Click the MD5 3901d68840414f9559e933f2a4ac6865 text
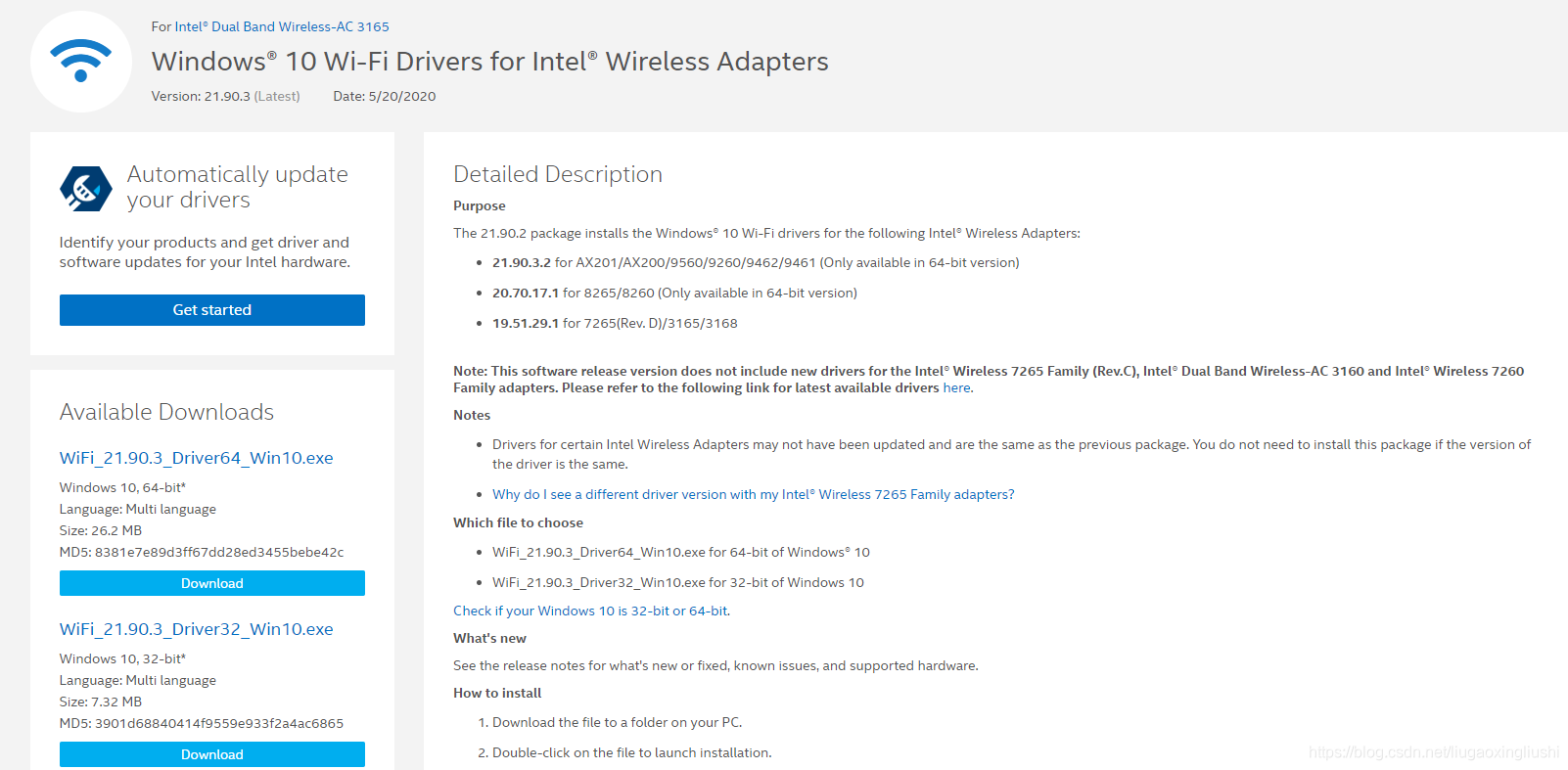The height and width of the screenshot is (770, 1568). click(x=202, y=724)
